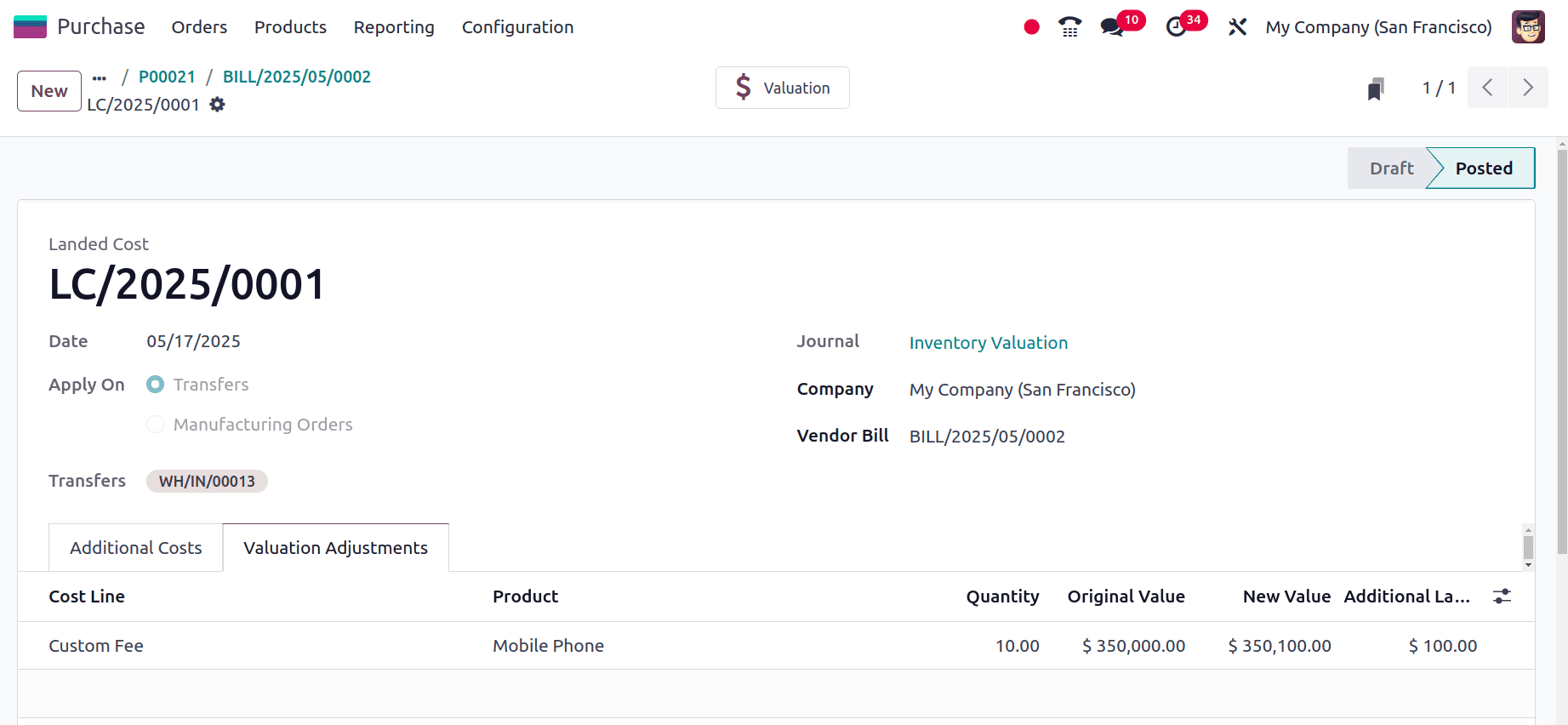Open the VoIP phone dialer icon
This screenshot has width=1568, height=725.
pyautogui.click(x=1069, y=27)
